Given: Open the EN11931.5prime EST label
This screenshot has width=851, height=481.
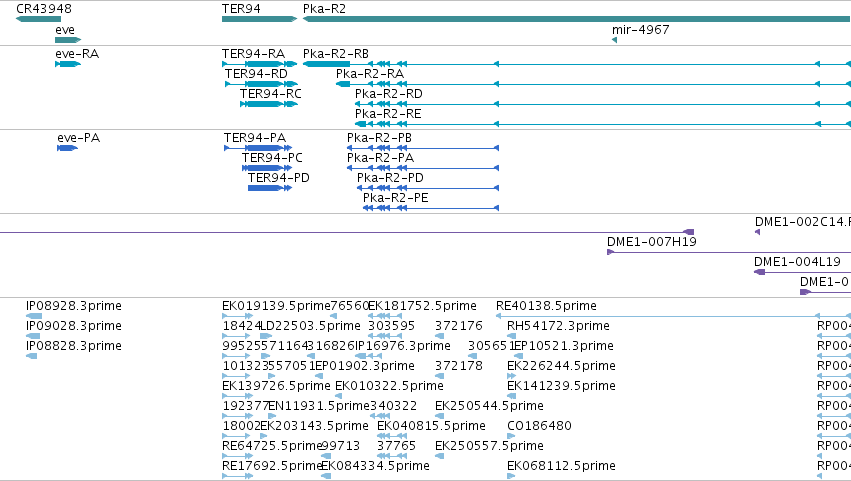Looking at the screenshot, I should (319, 407).
